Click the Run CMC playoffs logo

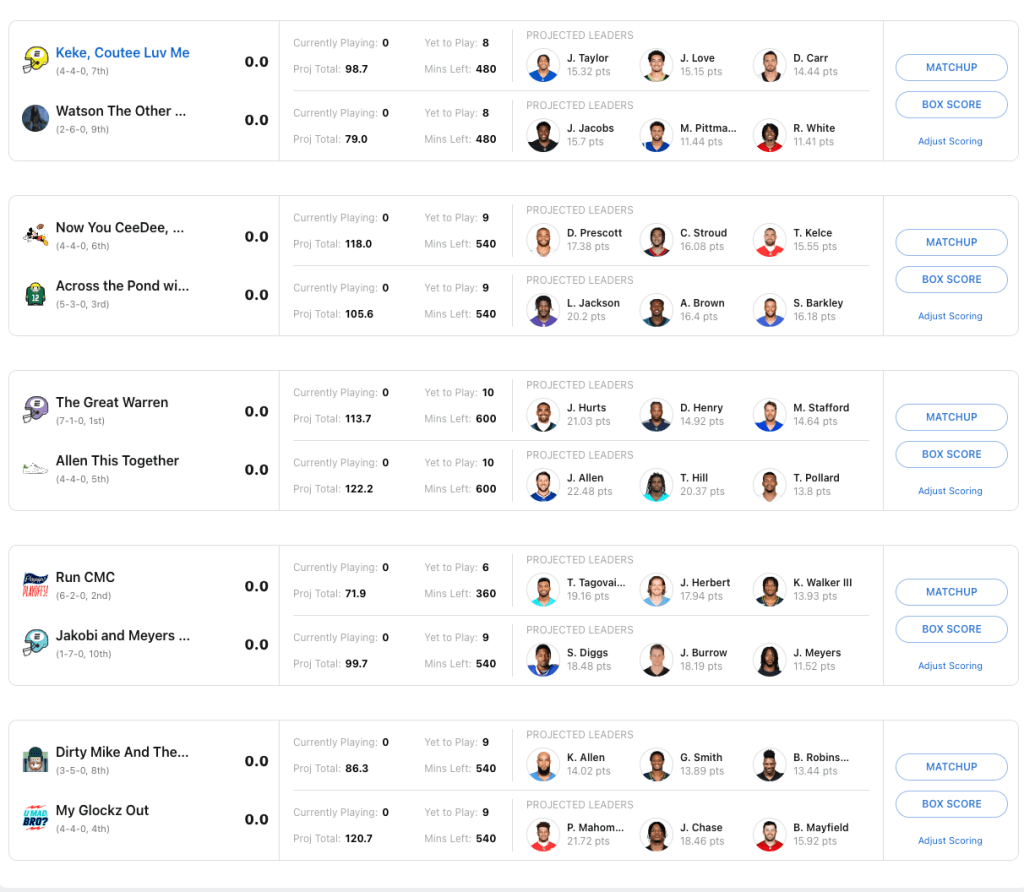[x=36, y=585]
